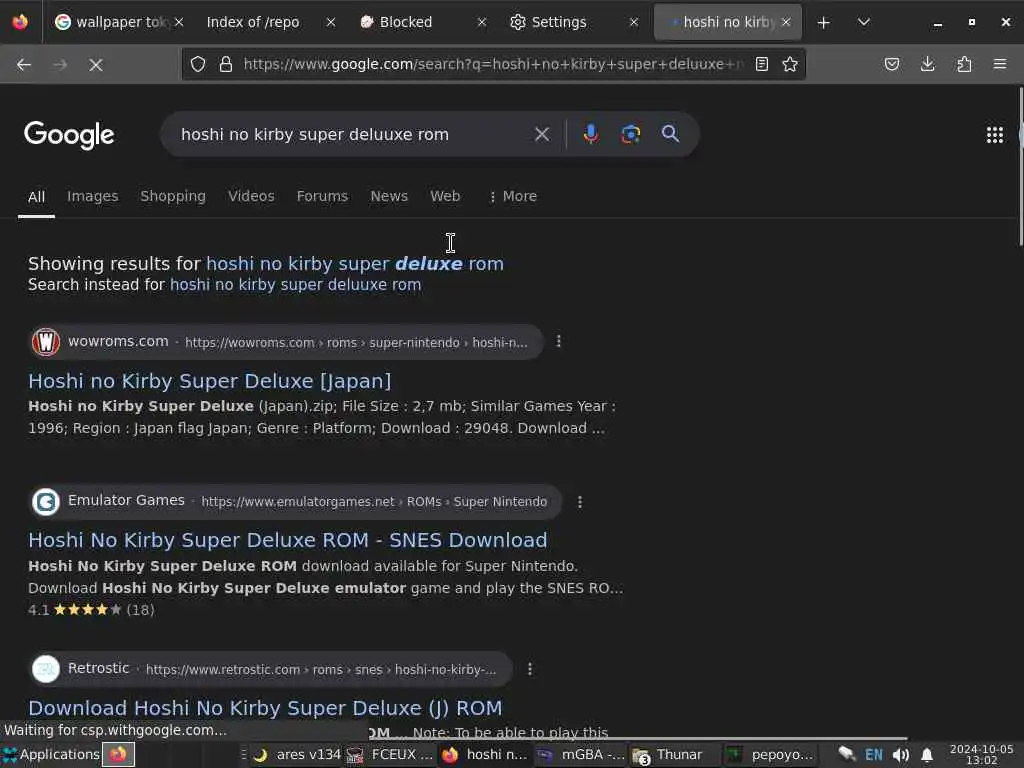Image resolution: width=1024 pixels, height=768 pixels.
Task: Open the volume speaker tray icon
Action: pyautogui.click(x=901, y=755)
